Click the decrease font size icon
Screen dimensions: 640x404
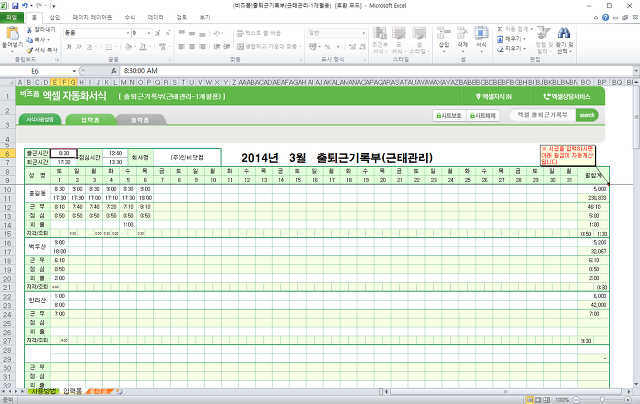167,33
